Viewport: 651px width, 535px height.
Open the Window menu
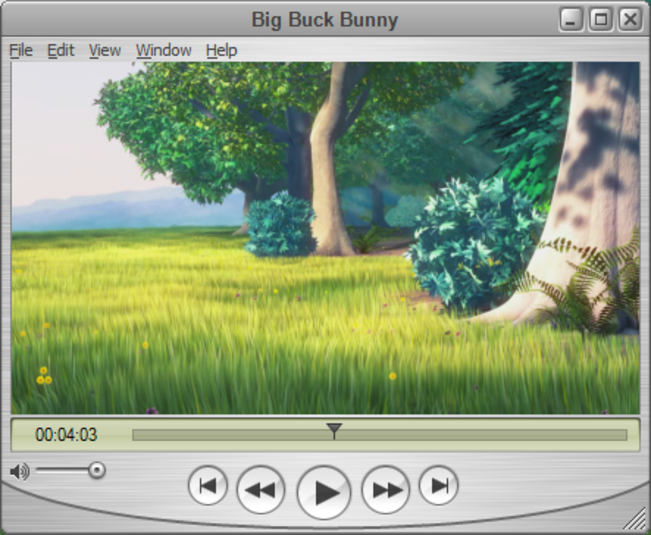click(164, 50)
